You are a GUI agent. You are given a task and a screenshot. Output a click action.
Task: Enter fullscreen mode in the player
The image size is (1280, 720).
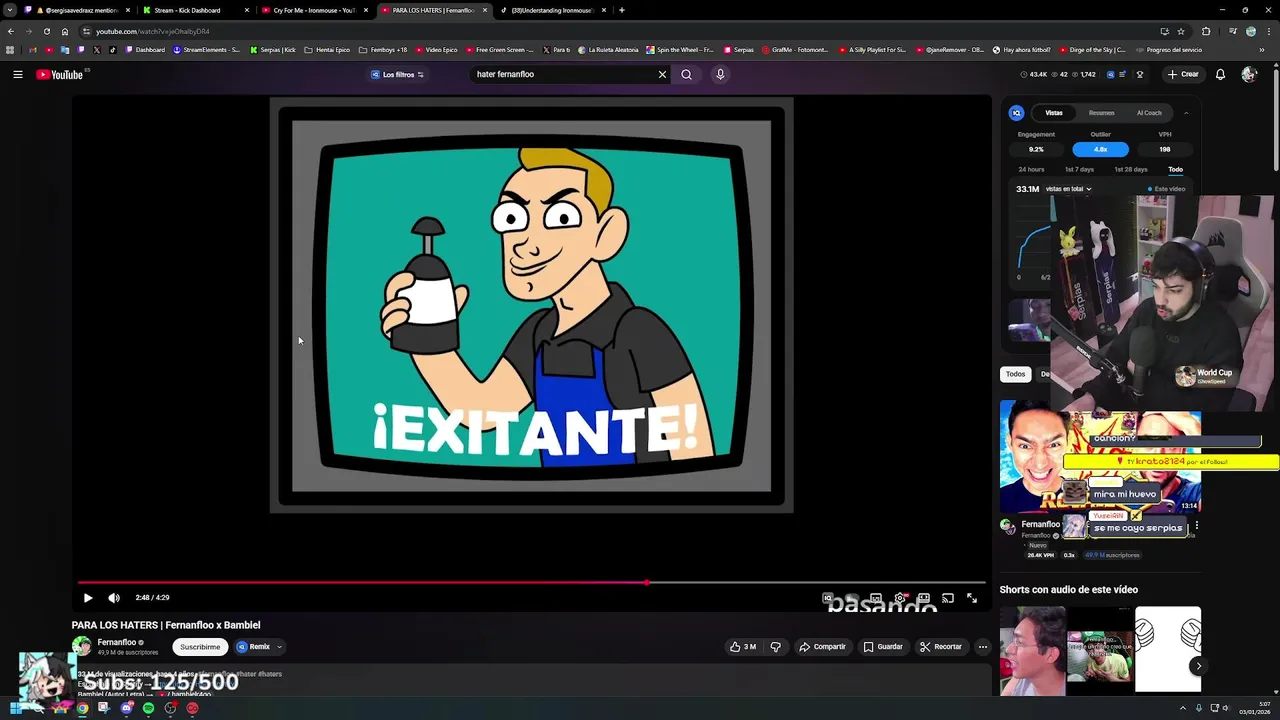[x=972, y=598]
